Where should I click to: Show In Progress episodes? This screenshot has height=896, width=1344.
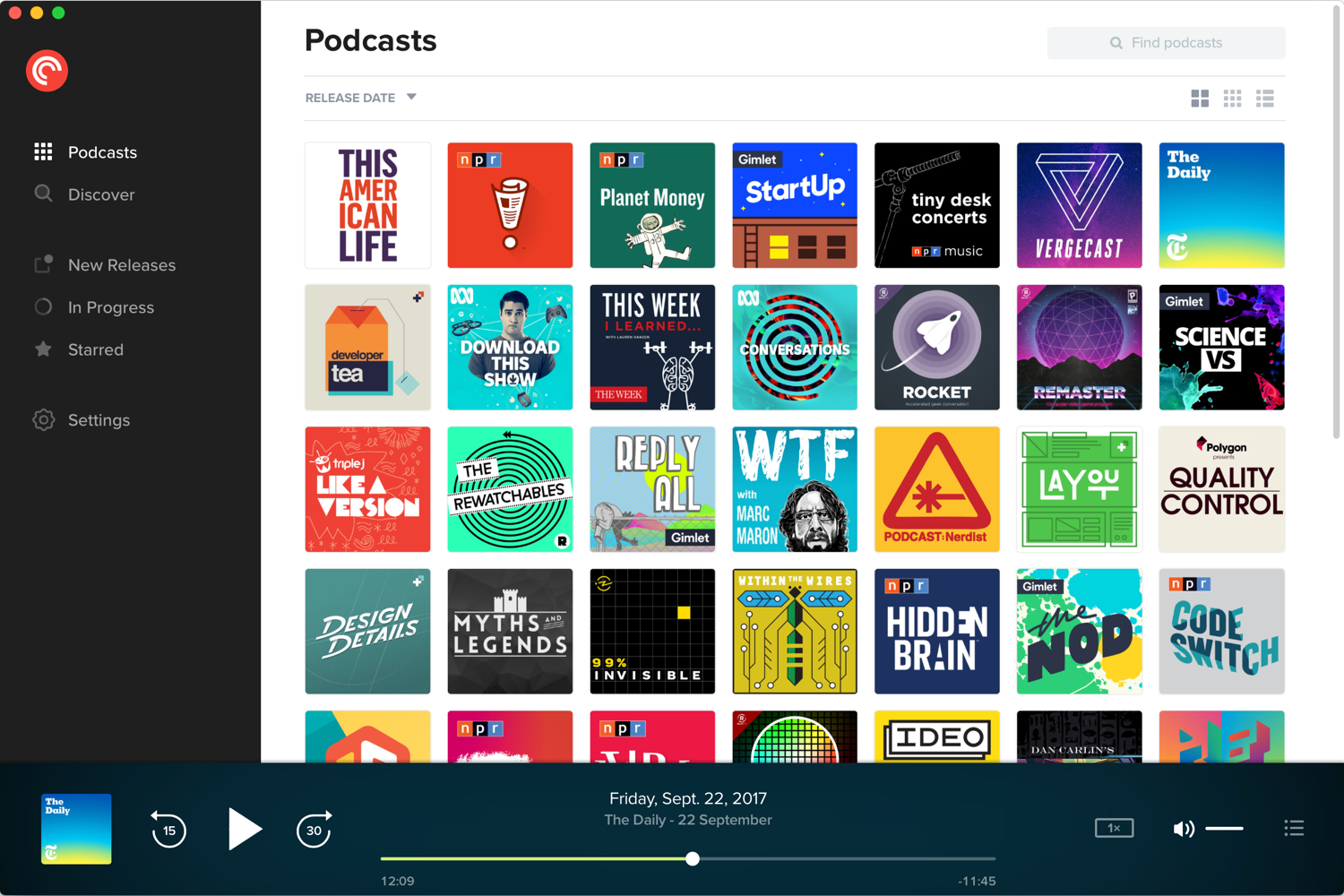pyautogui.click(x=110, y=307)
